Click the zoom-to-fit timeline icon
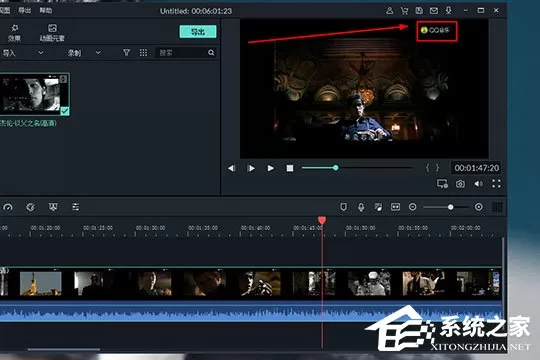Screen dimensions: 540x360 (x=395, y=207)
